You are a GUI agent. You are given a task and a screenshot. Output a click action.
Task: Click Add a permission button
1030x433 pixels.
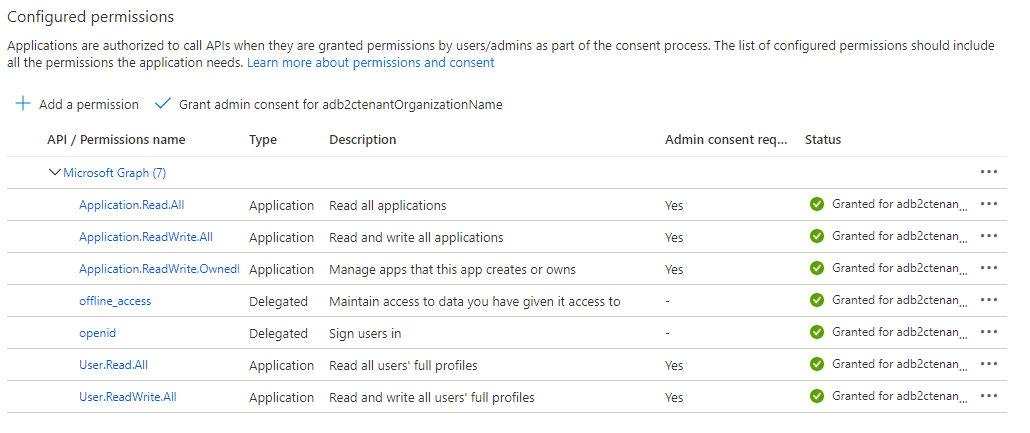click(77, 104)
